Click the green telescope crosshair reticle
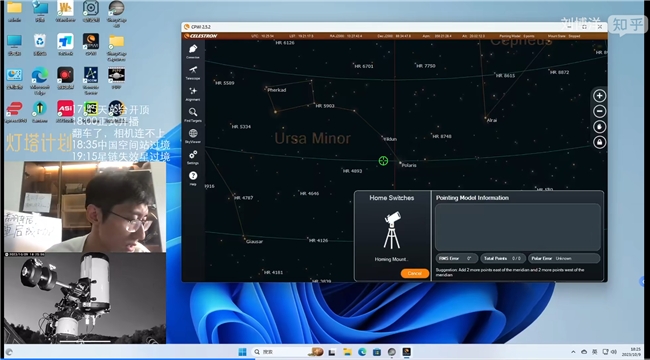650x360 pixels. coord(383,161)
